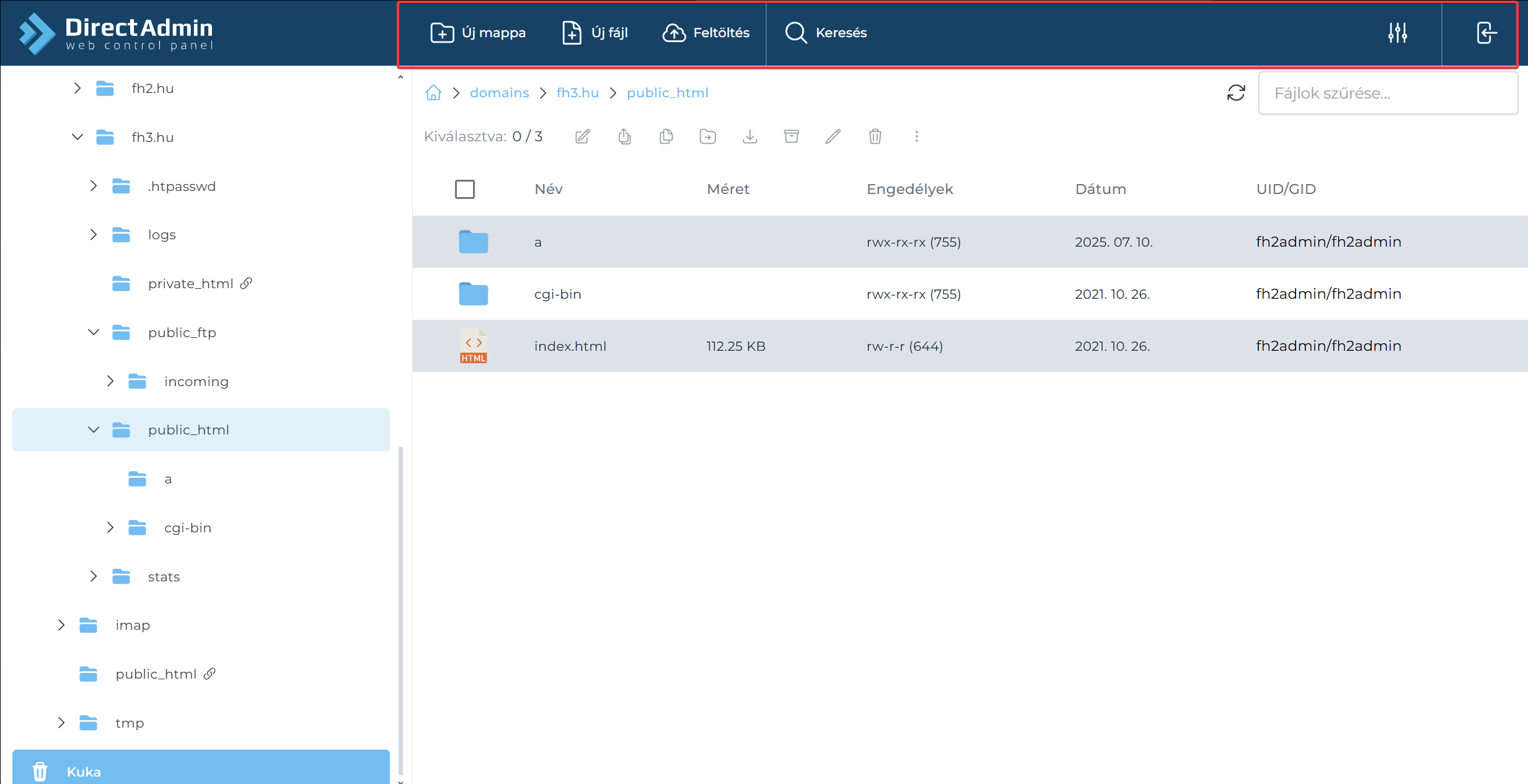Go to home directory via house icon
The image size is (1528, 784).
point(433,93)
